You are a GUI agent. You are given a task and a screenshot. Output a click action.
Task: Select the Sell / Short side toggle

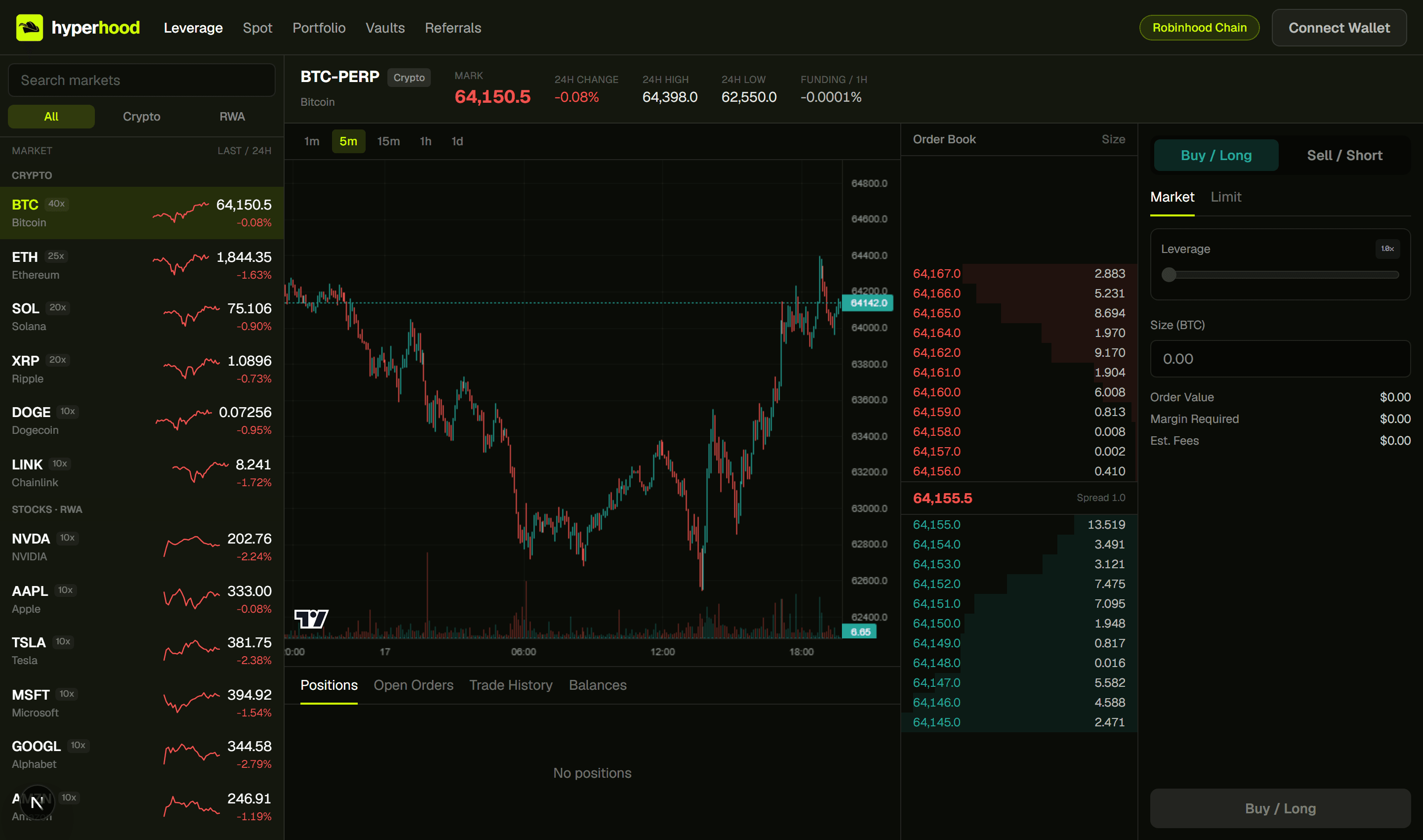[1344, 155]
